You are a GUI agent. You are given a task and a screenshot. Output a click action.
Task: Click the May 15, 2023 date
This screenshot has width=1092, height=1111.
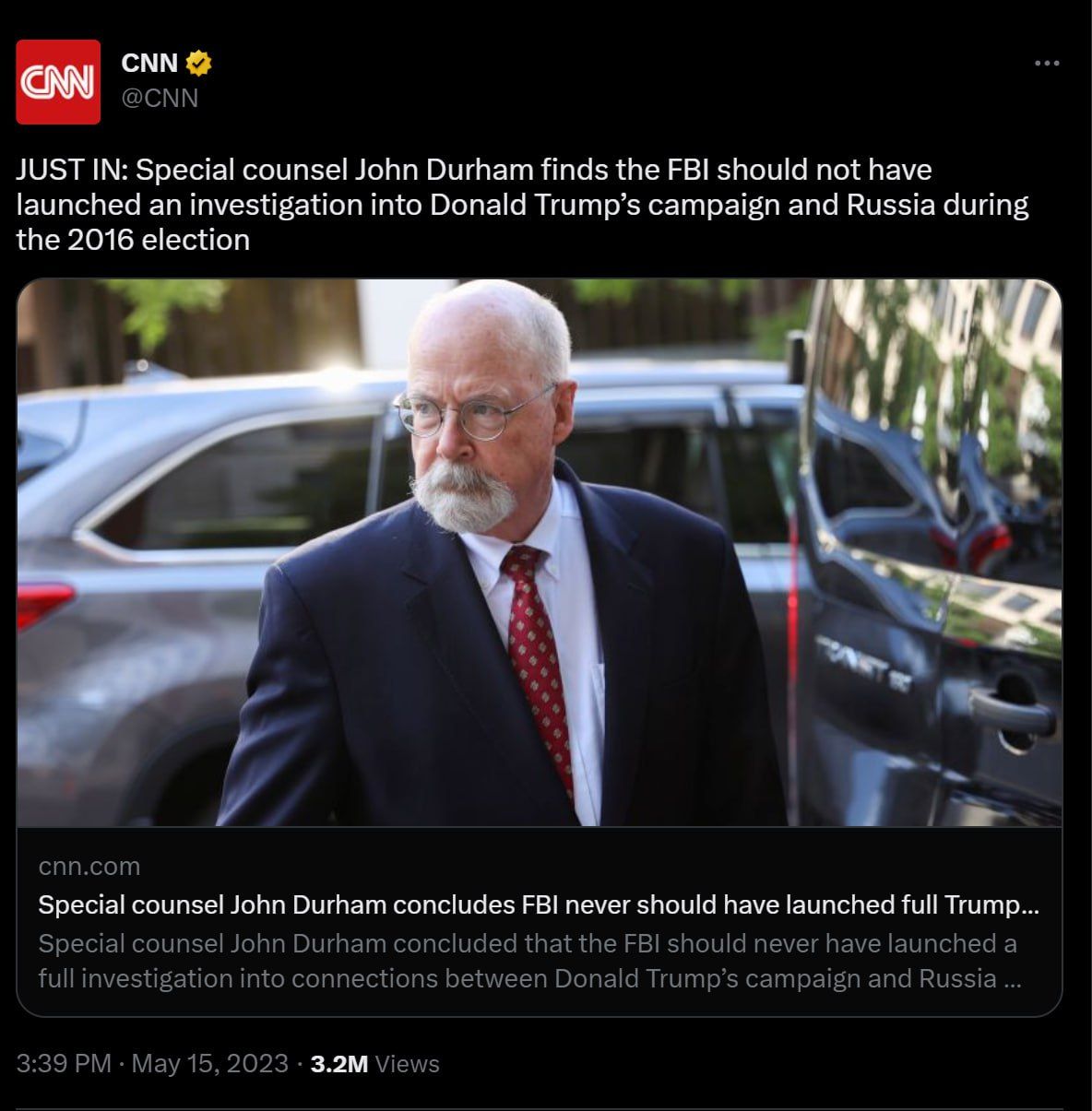[x=210, y=1063]
